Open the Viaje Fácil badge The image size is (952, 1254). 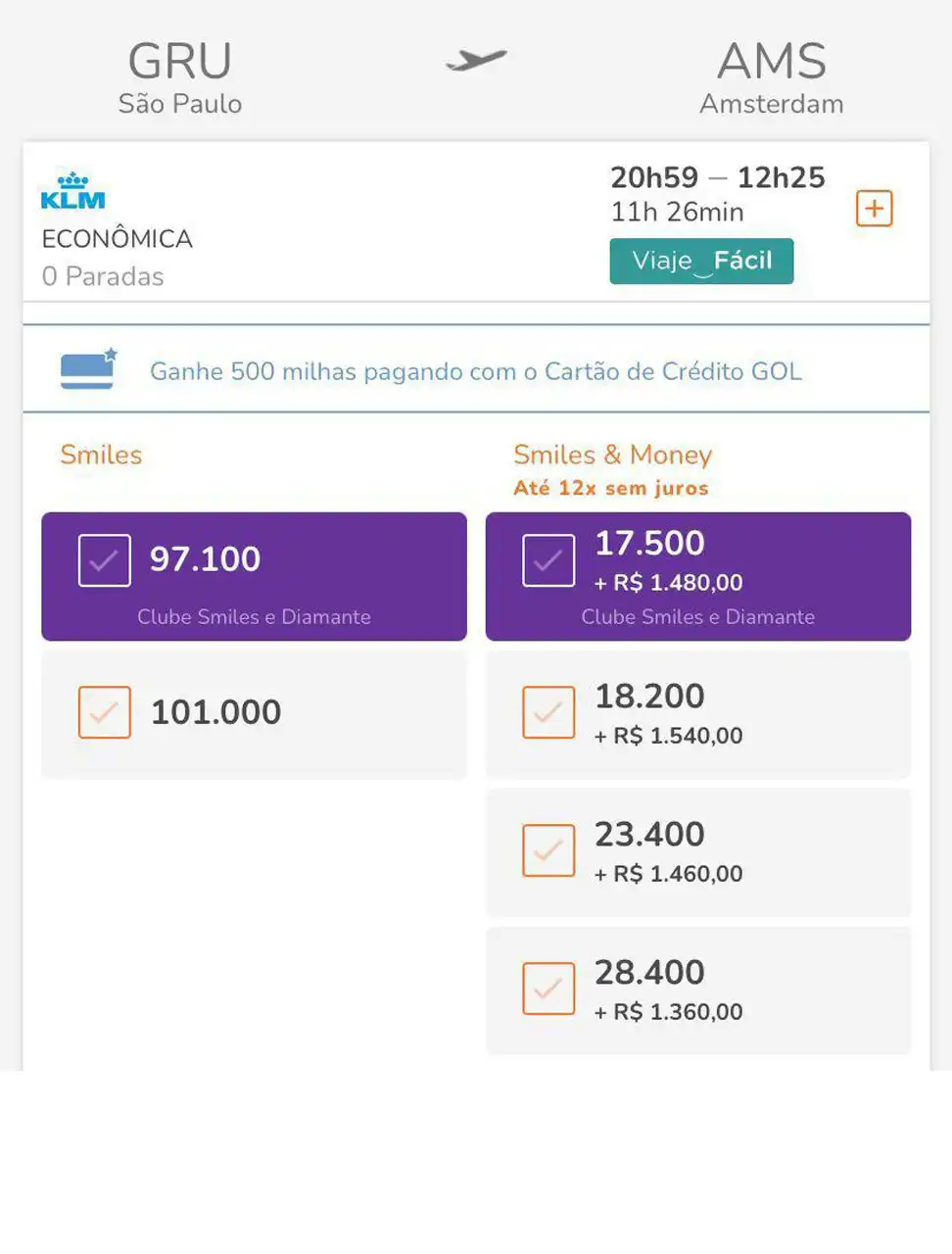pyautogui.click(x=701, y=261)
